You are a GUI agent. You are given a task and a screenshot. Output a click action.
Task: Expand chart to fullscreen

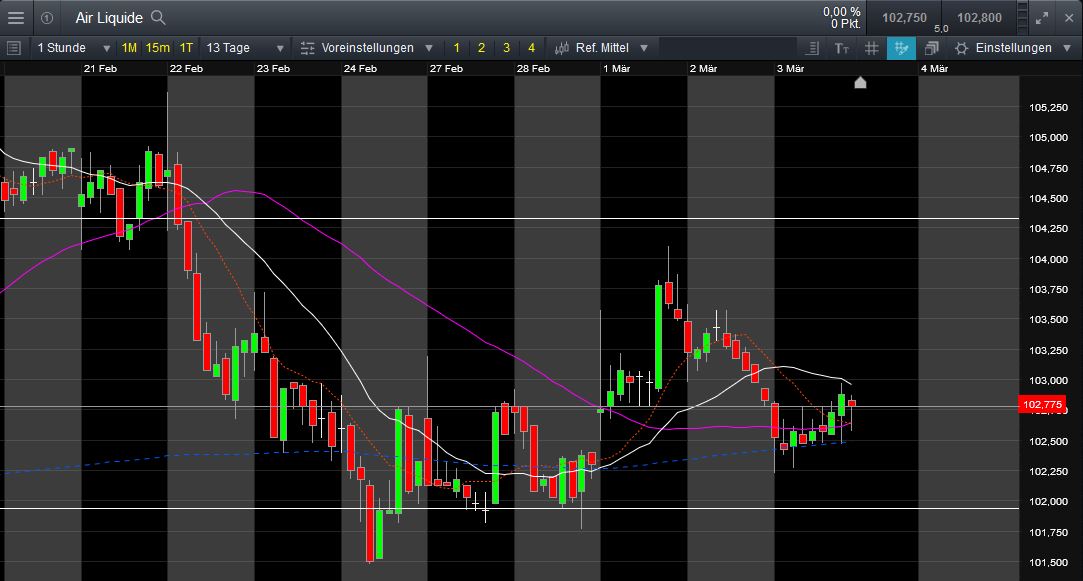(x=1042, y=17)
